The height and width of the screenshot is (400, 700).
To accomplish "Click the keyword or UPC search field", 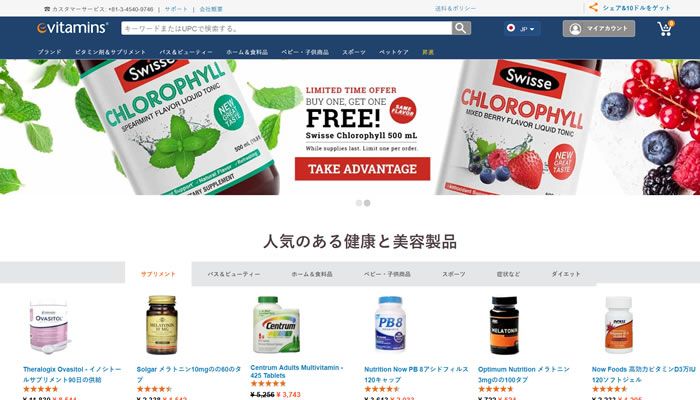I will pyautogui.click(x=287, y=29).
